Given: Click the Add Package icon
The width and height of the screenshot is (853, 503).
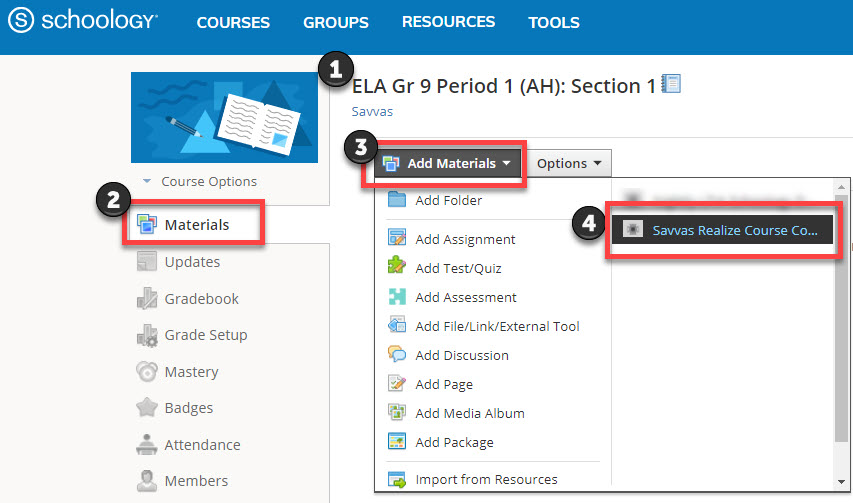Looking at the screenshot, I should pyautogui.click(x=397, y=441).
